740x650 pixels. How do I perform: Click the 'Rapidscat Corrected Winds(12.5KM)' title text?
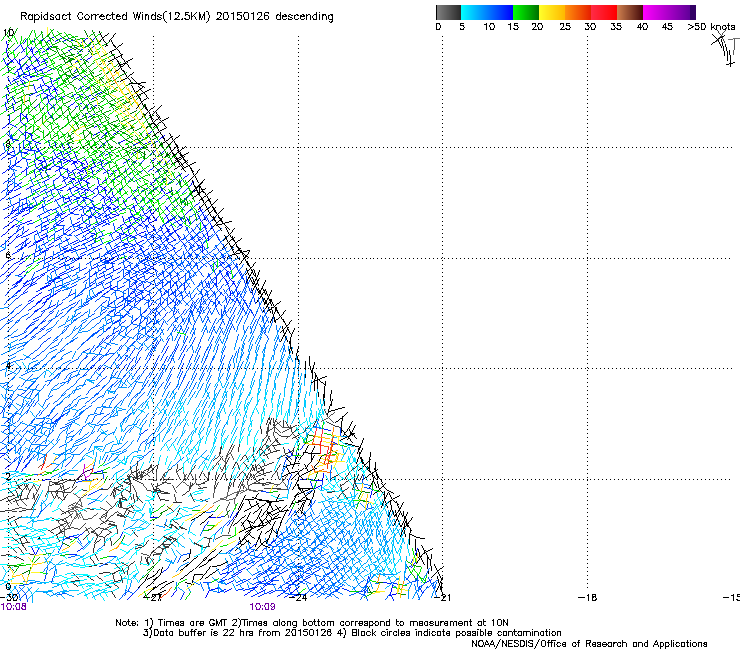(115, 17)
